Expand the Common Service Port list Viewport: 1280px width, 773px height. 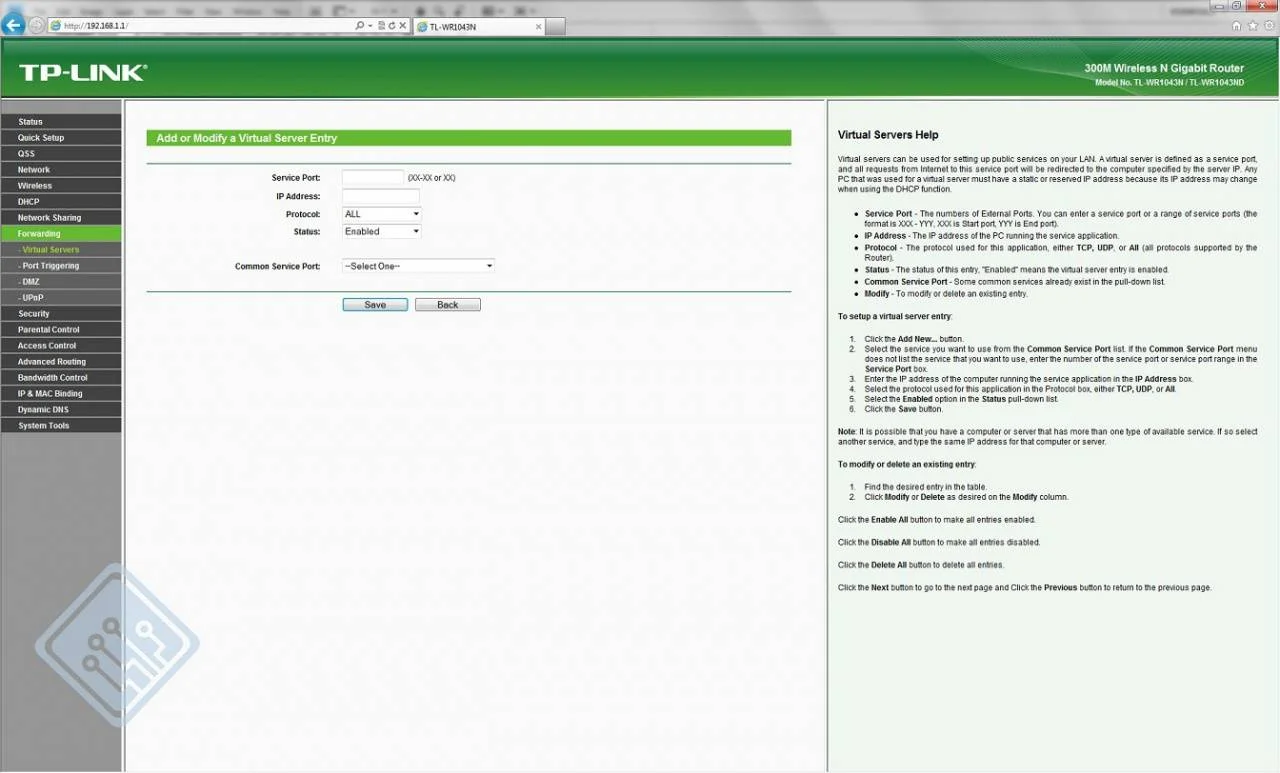coord(418,266)
